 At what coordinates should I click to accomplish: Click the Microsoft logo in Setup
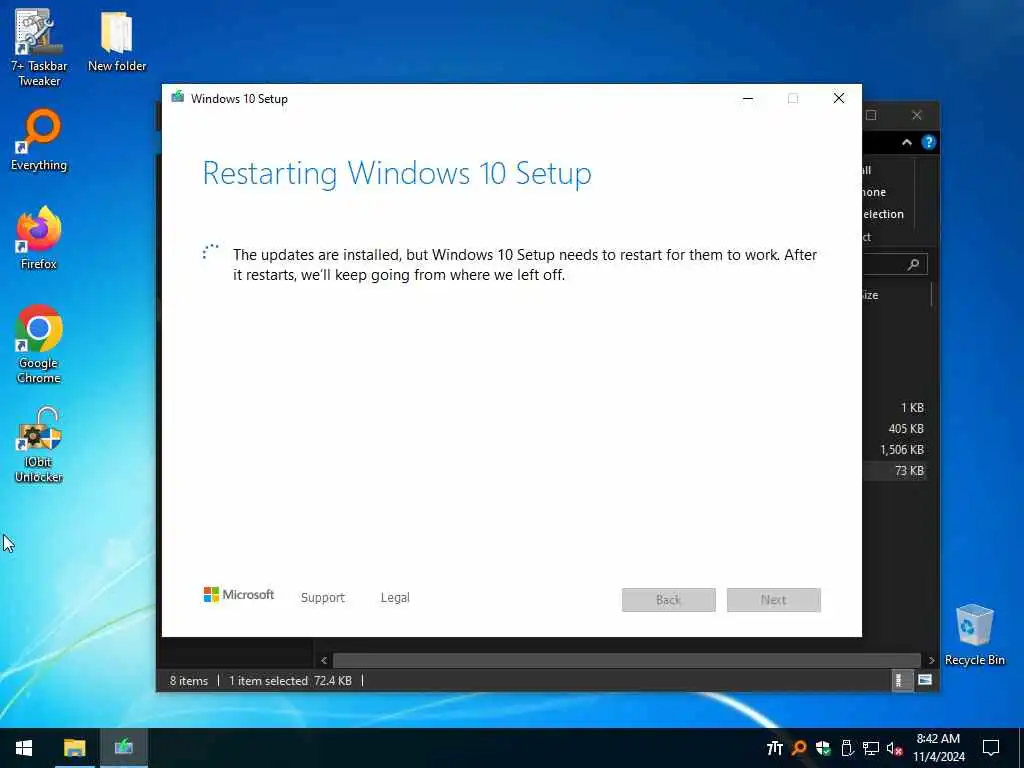(238, 594)
